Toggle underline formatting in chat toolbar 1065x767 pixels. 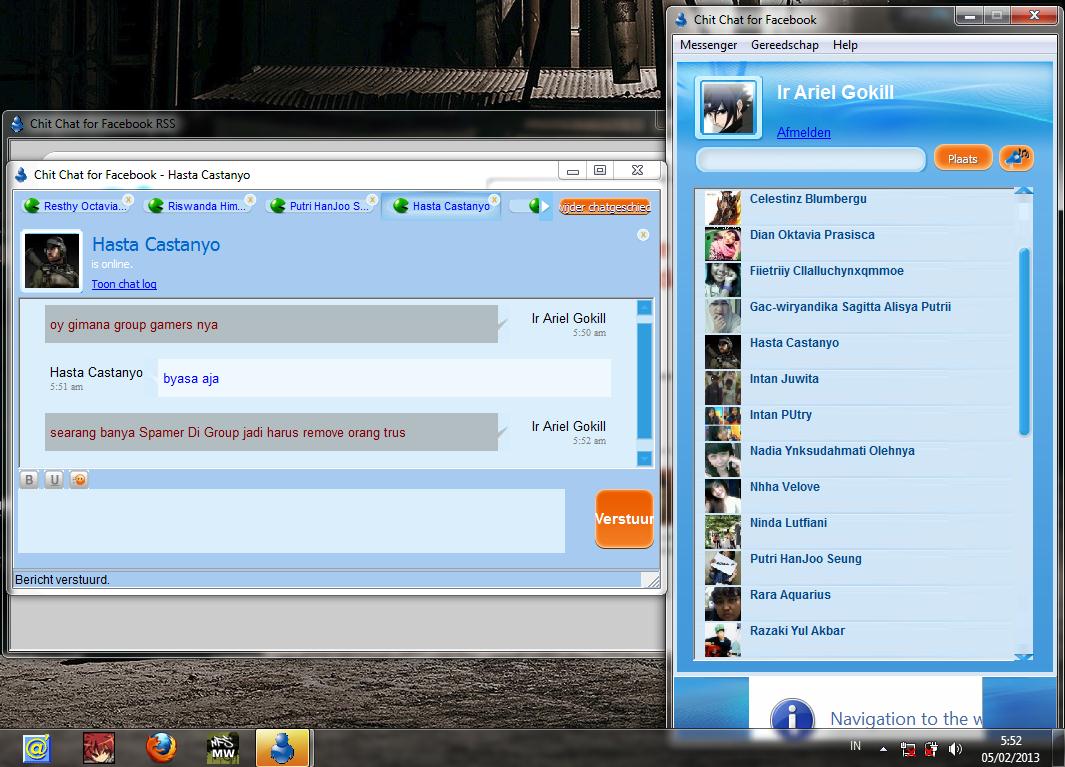pyautogui.click(x=54, y=480)
